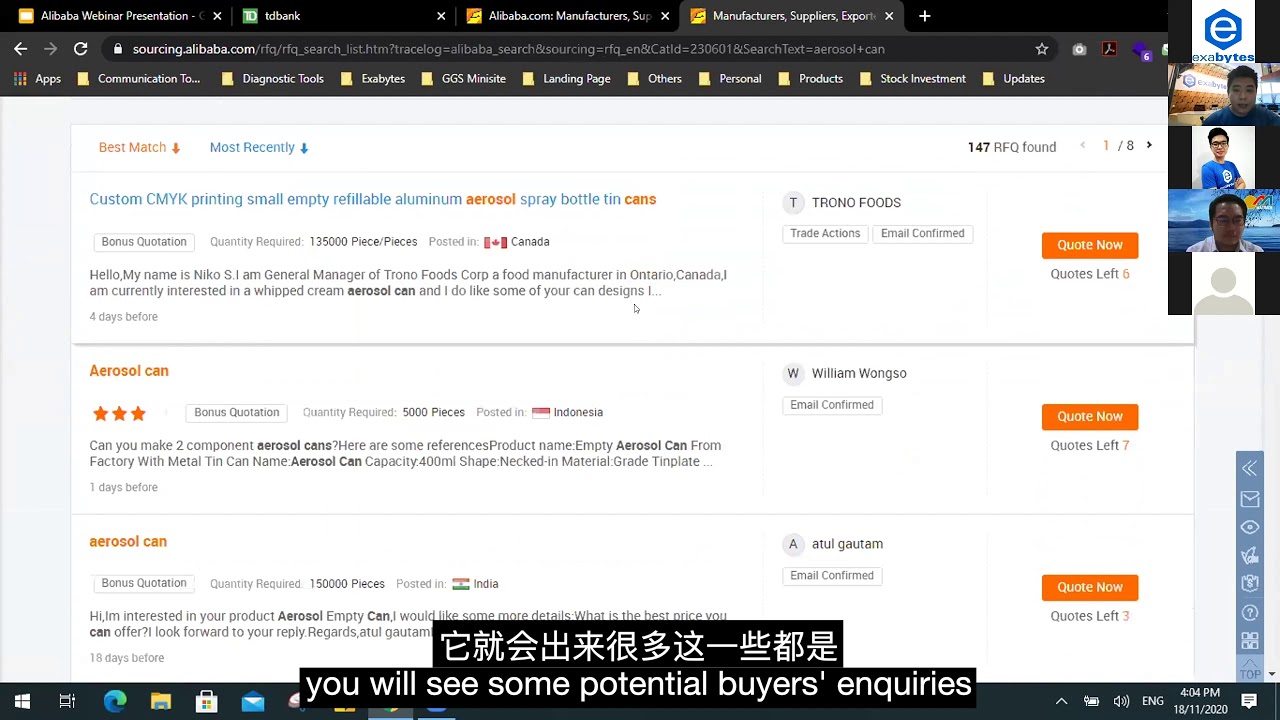Screen dimensions: 1280x720
Task: Open the Adobe Acrobat extension icon
Action: click(x=1109, y=49)
